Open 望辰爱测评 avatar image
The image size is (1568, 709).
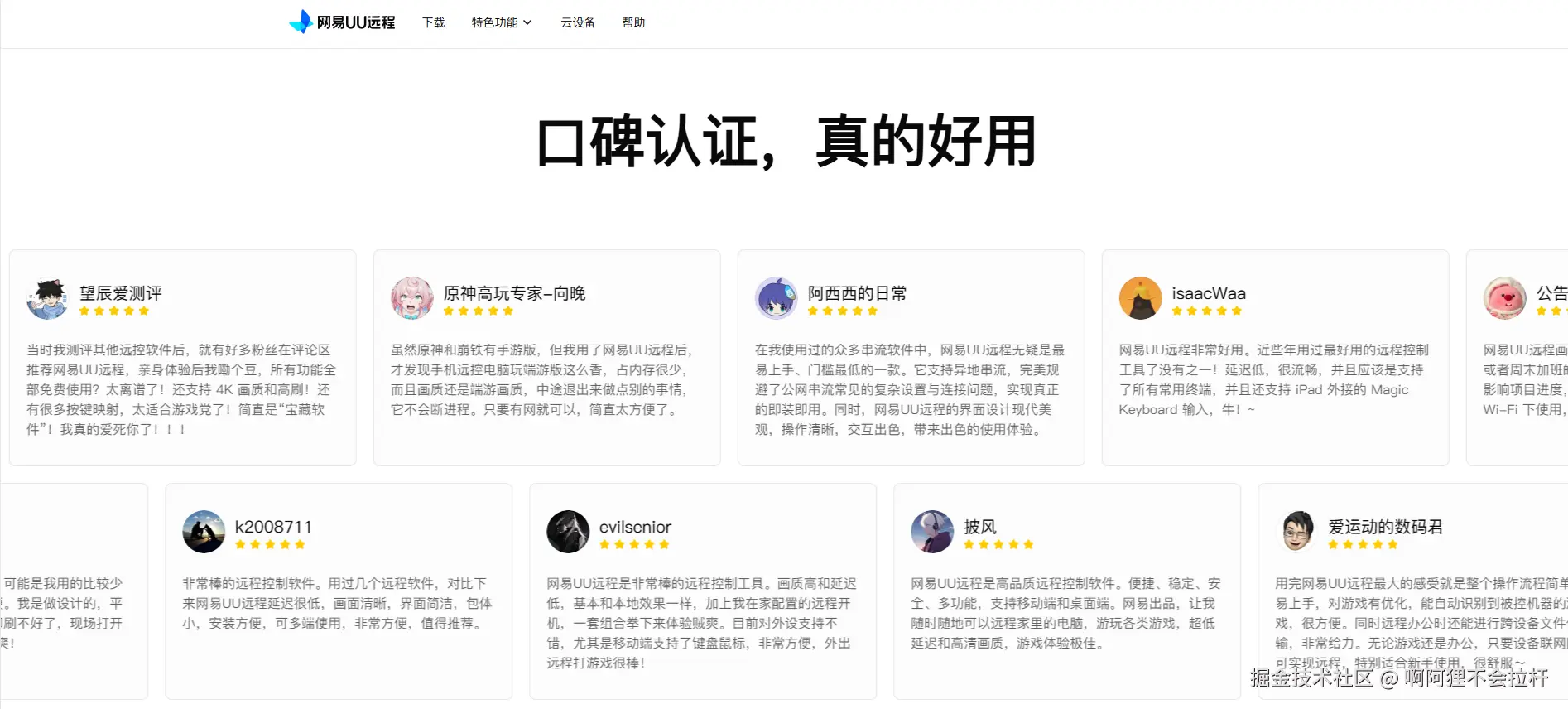pos(48,298)
